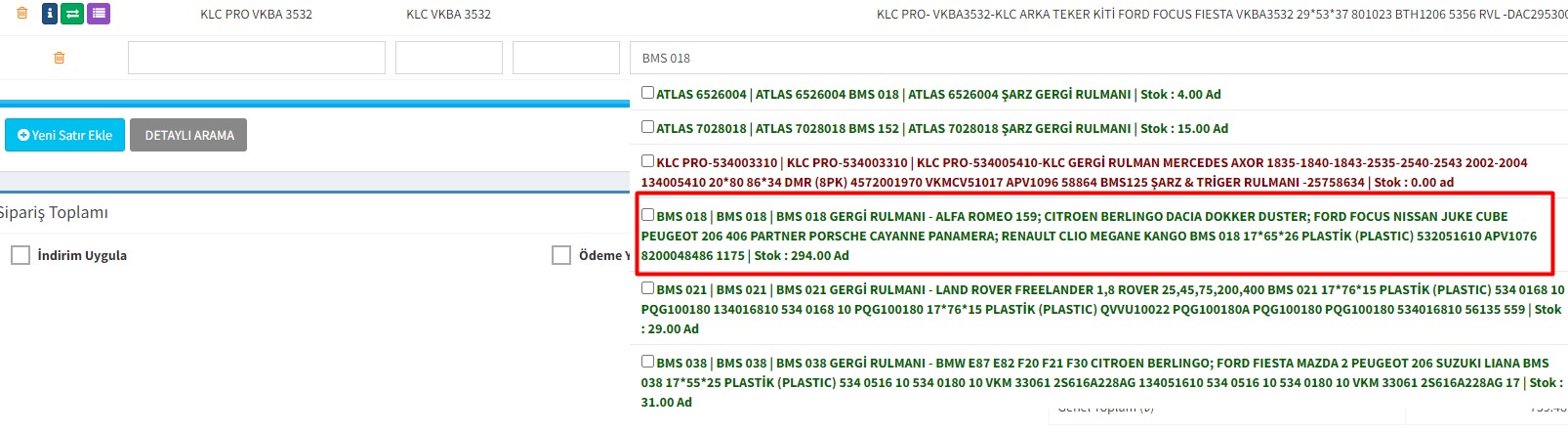The width and height of the screenshot is (1568, 433).
Task: Tick the ATLAS 6526004 result checkbox
Action: click(x=647, y=93)
